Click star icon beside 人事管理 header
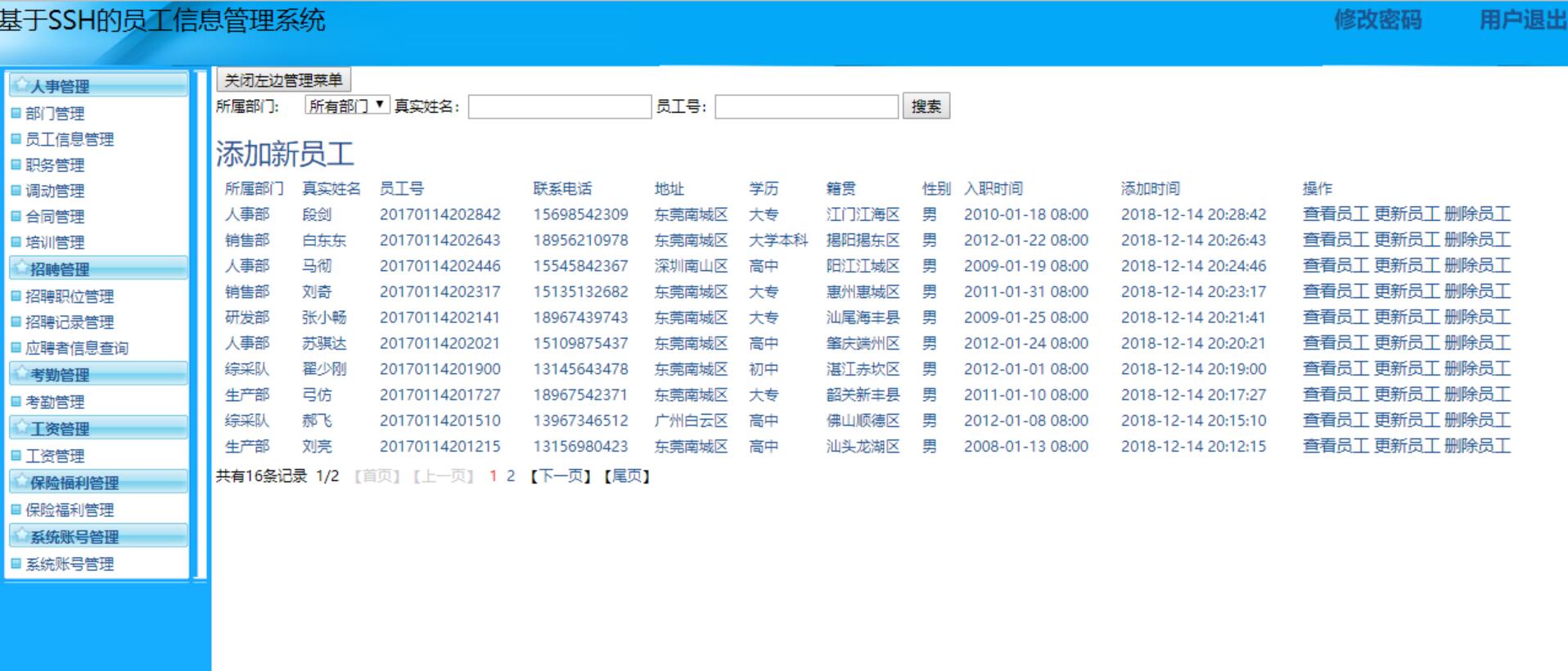 point(22,84)
